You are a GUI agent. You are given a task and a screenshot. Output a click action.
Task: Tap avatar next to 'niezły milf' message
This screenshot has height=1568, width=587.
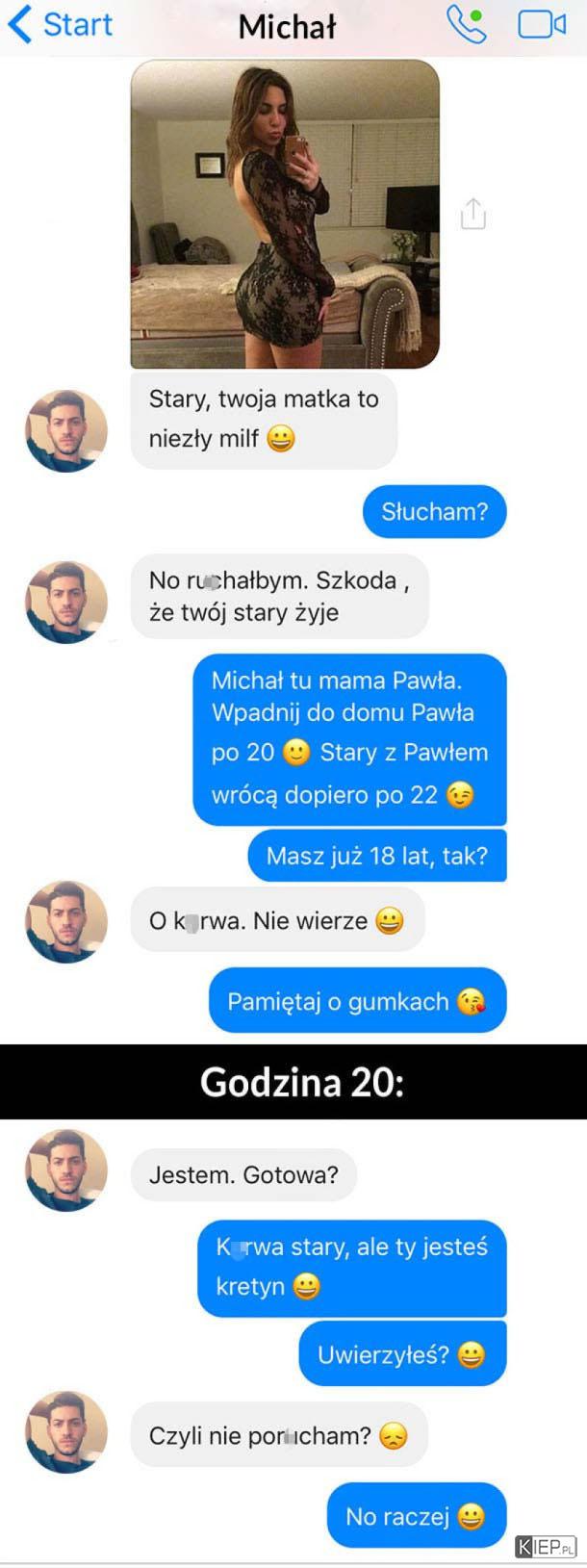[65, 430]
